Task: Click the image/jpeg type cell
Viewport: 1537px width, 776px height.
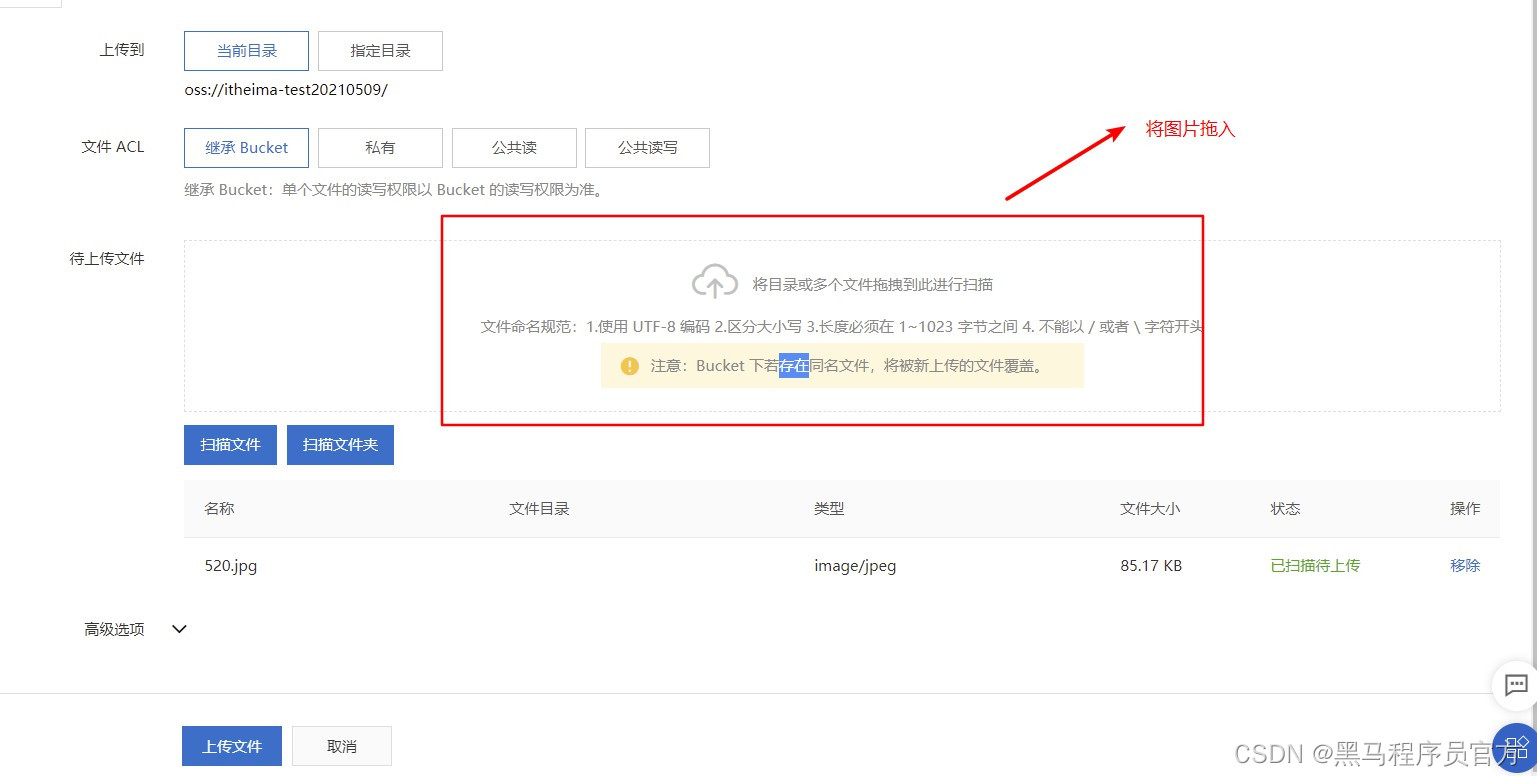Action: point(855,566)
